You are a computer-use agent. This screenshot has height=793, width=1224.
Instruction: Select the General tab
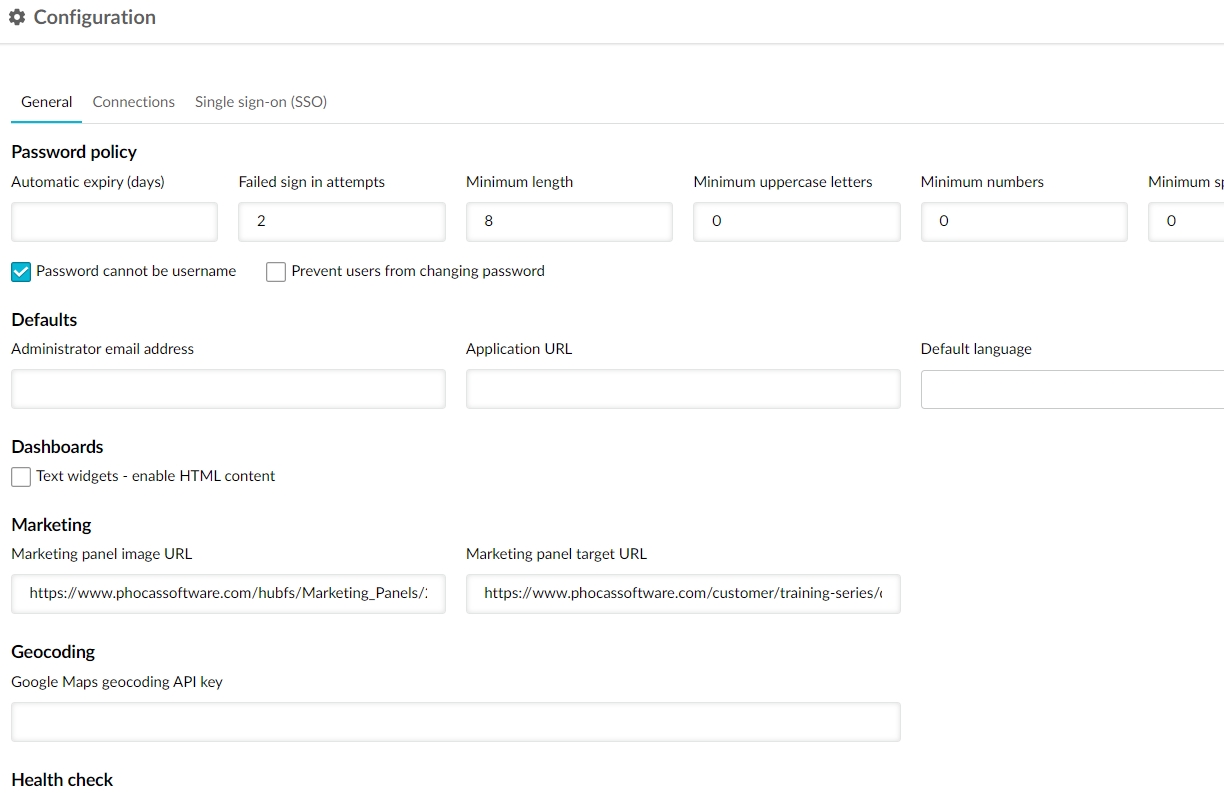[46, 102]
